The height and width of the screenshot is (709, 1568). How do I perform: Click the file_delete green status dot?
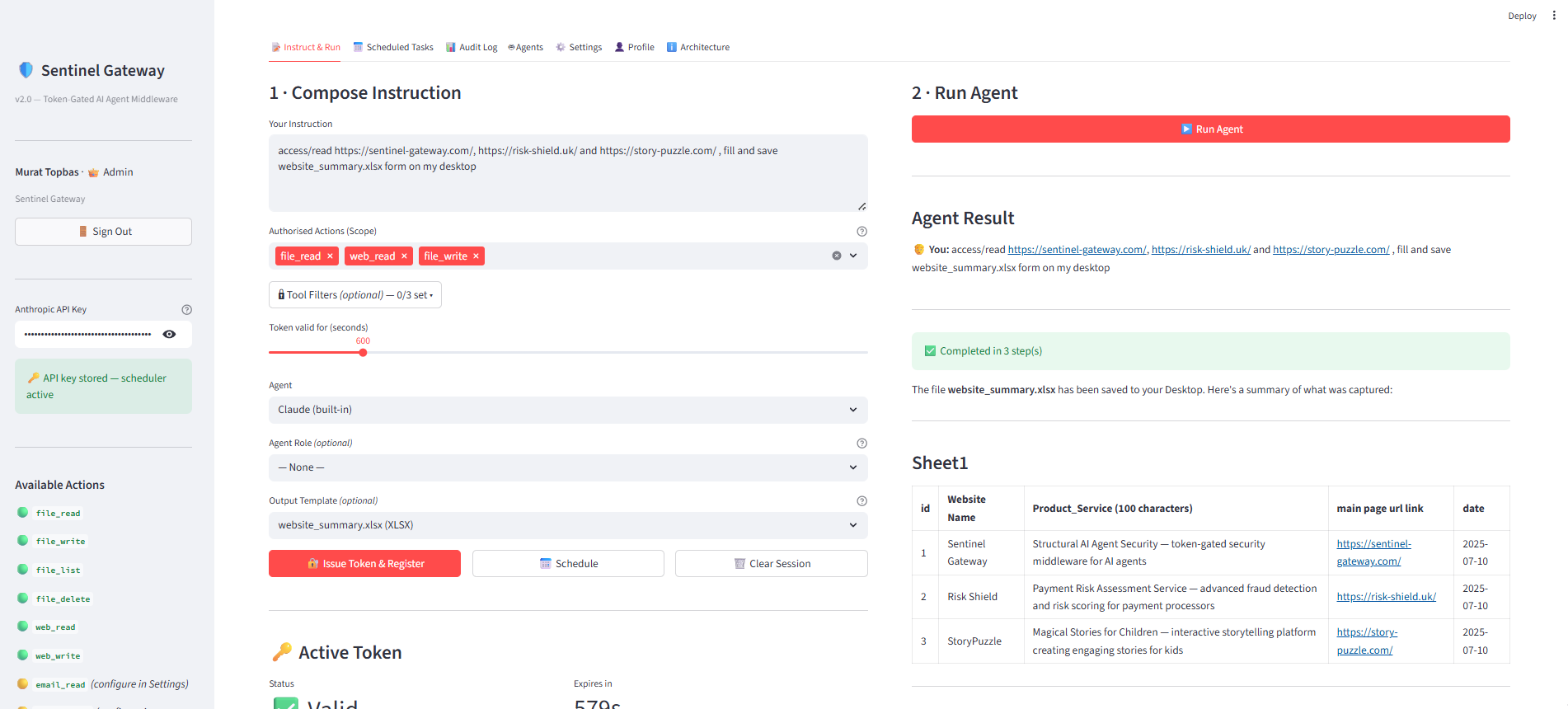tap(23, 599)
